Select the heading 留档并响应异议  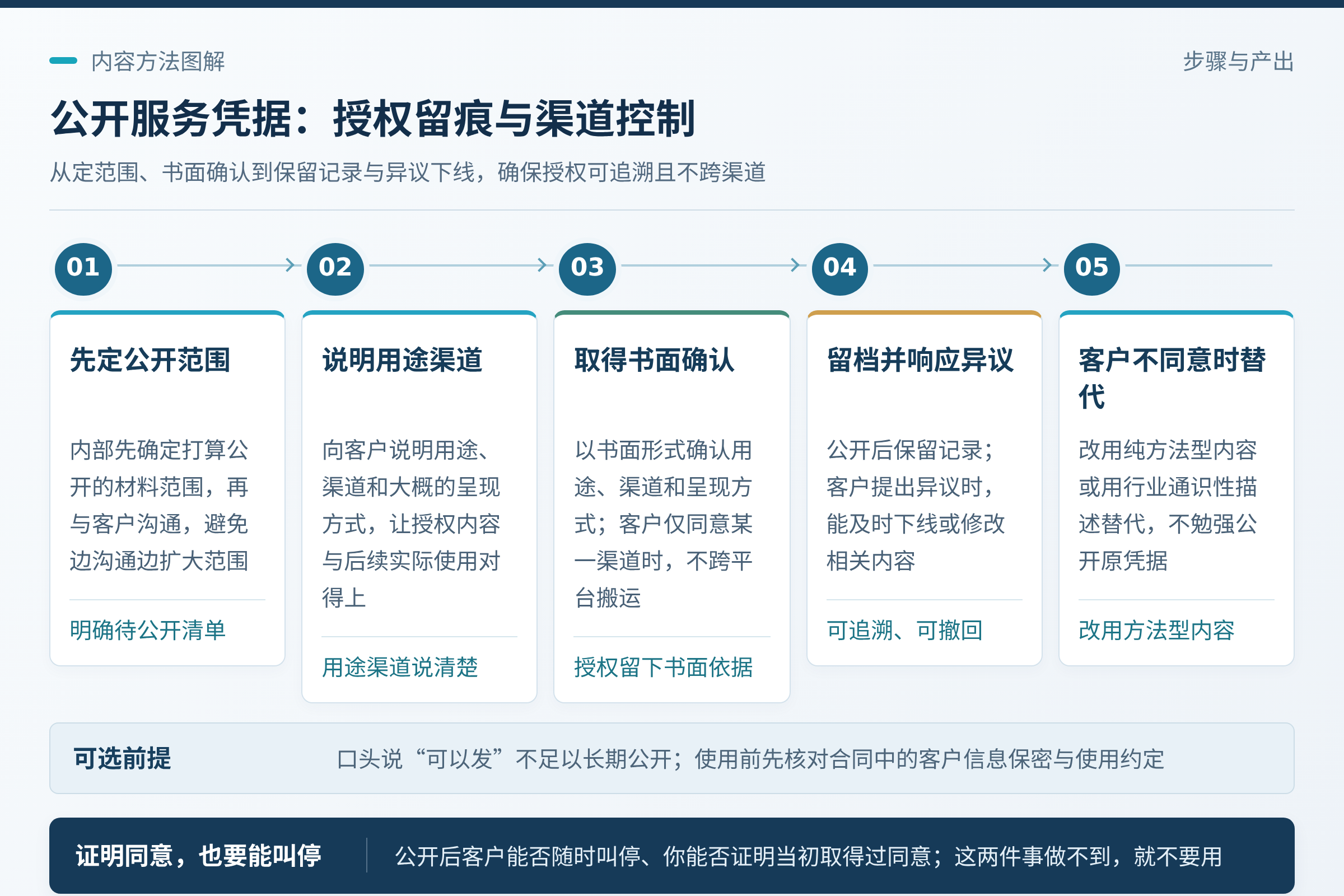point(920,361)
